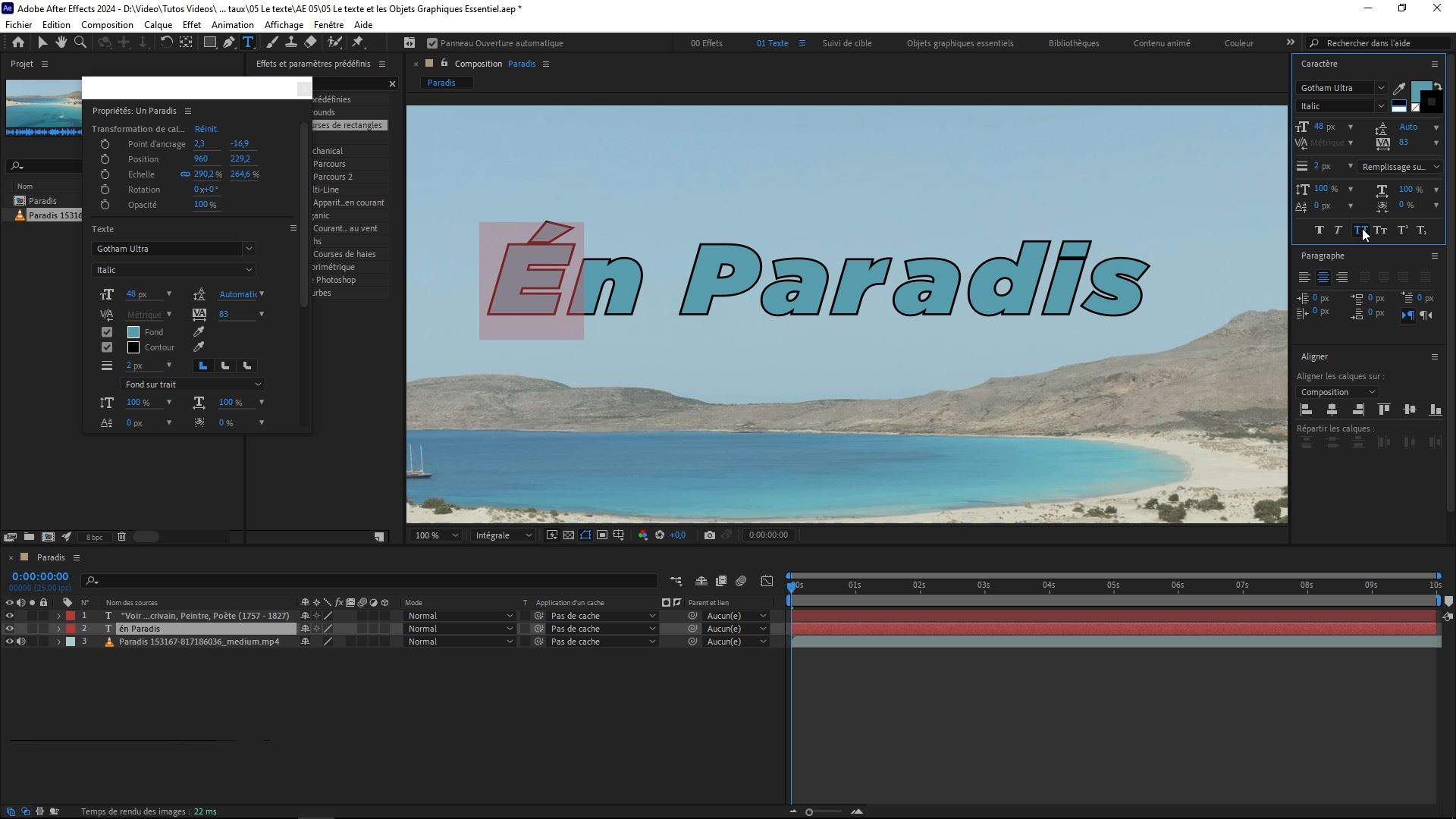Viewport: 1456px width, 819px height.
Task: Enable Subscript in Character panel
Action: [1422, 230]
